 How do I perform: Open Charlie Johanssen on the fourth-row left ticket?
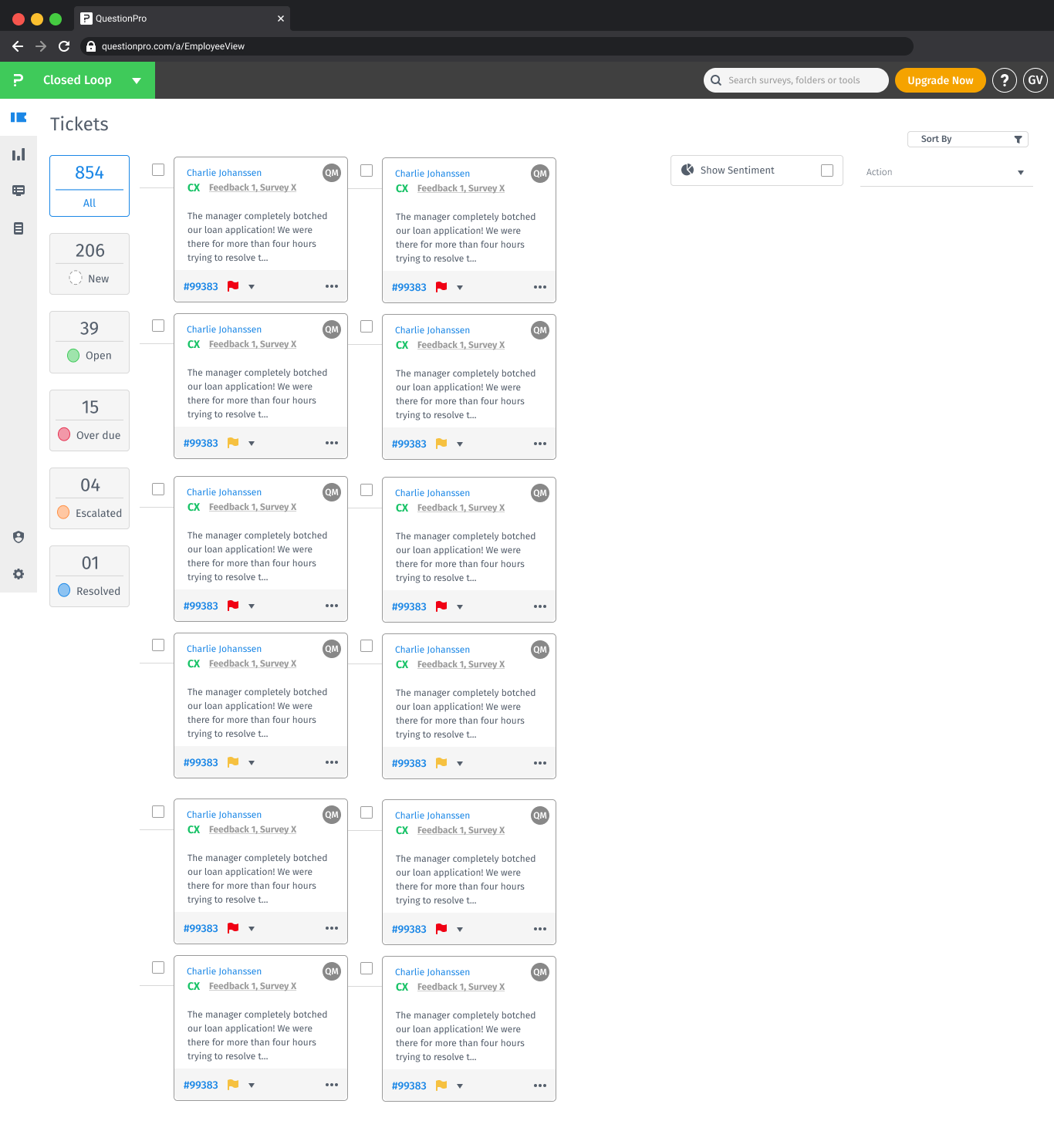click(x=224, y=649)
